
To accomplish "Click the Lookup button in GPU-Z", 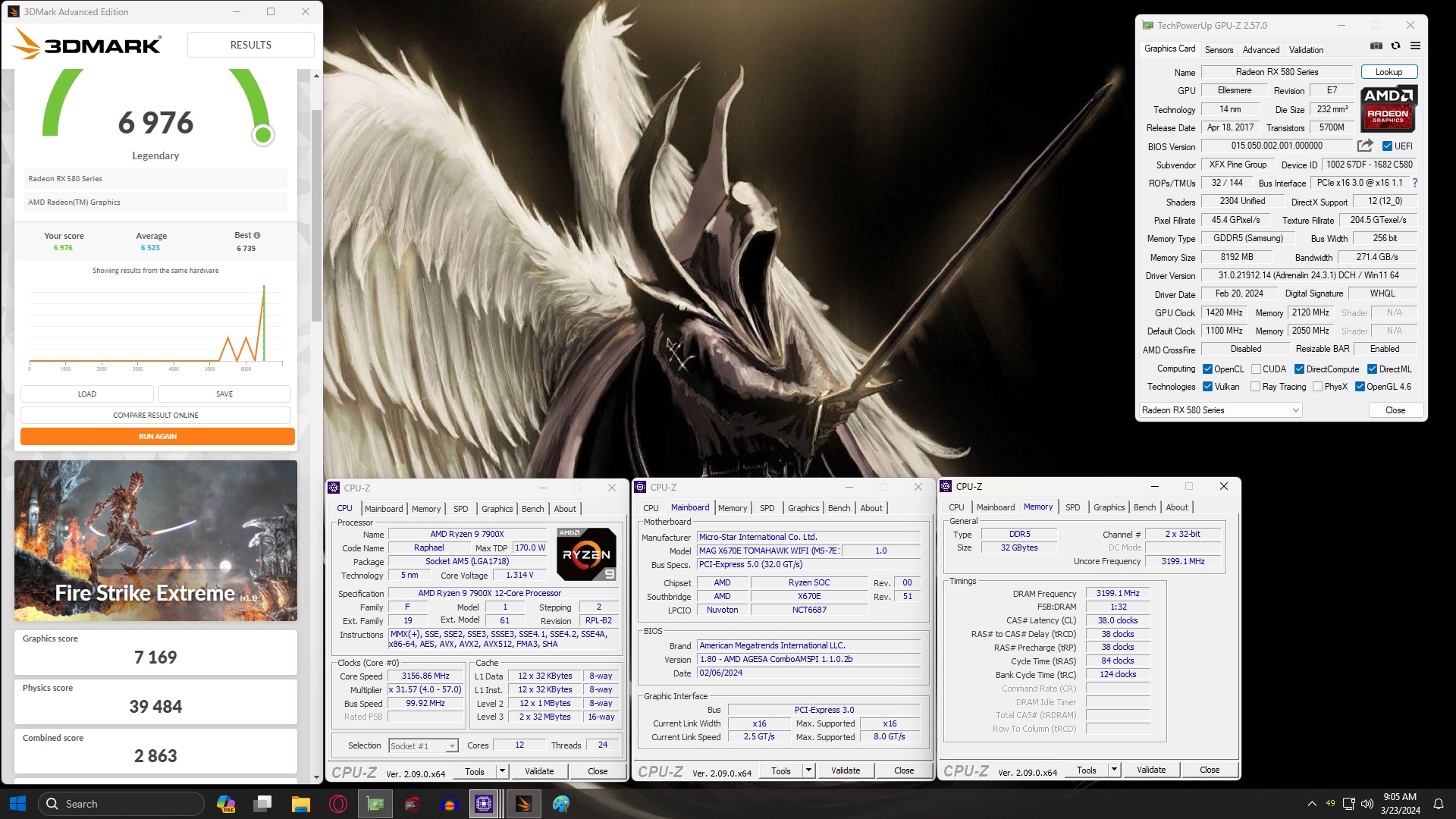I will pyautogui.click(x=1389, y=72).
